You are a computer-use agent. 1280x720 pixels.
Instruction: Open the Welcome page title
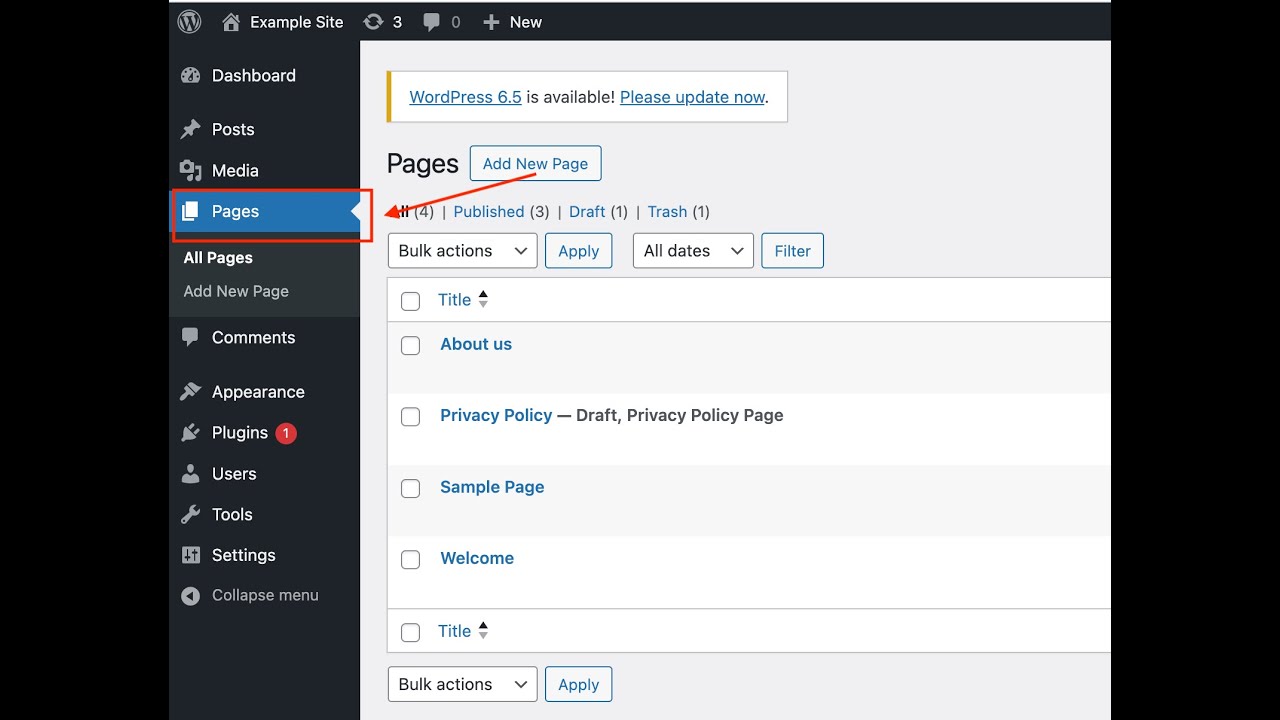pyautogui.click(x=477, y=558)
